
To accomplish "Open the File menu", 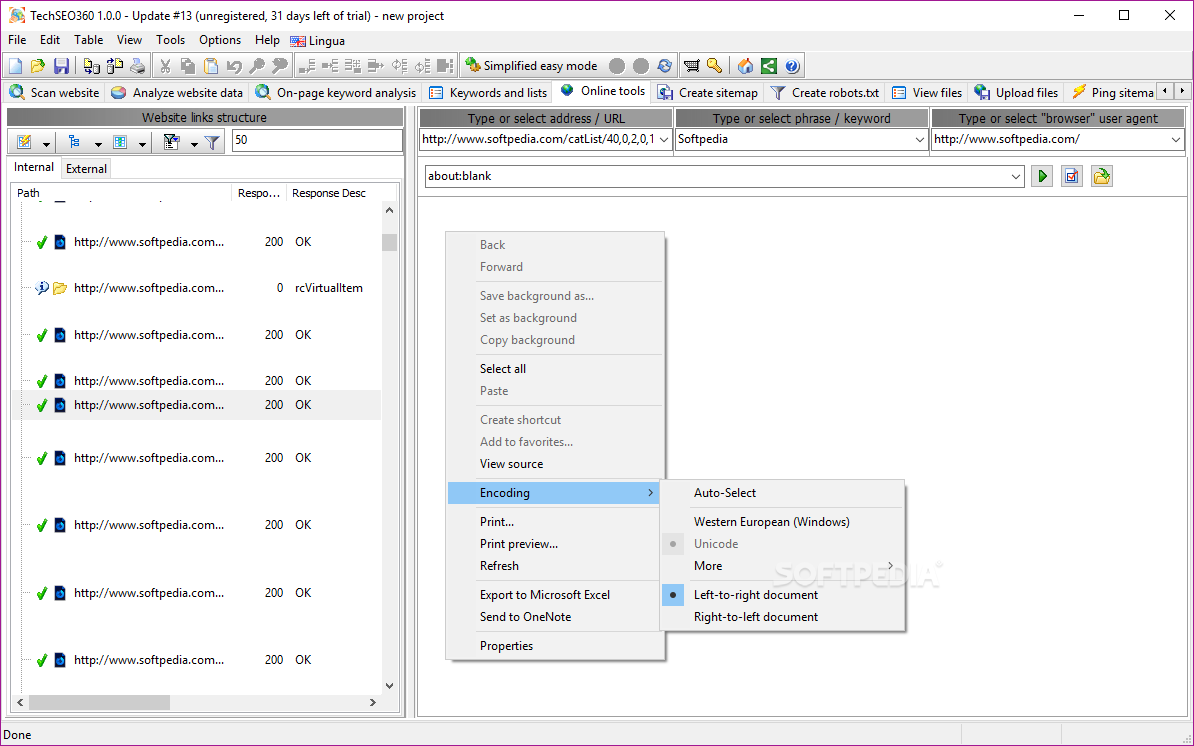I will [17, 40].
